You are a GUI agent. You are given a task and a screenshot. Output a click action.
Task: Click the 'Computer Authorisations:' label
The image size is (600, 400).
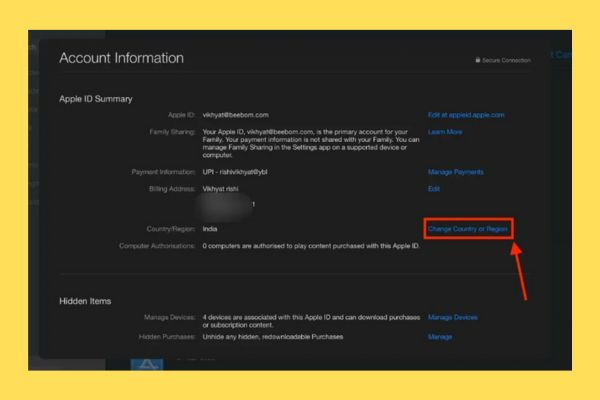pyautogui.click(x=157, y=246)
